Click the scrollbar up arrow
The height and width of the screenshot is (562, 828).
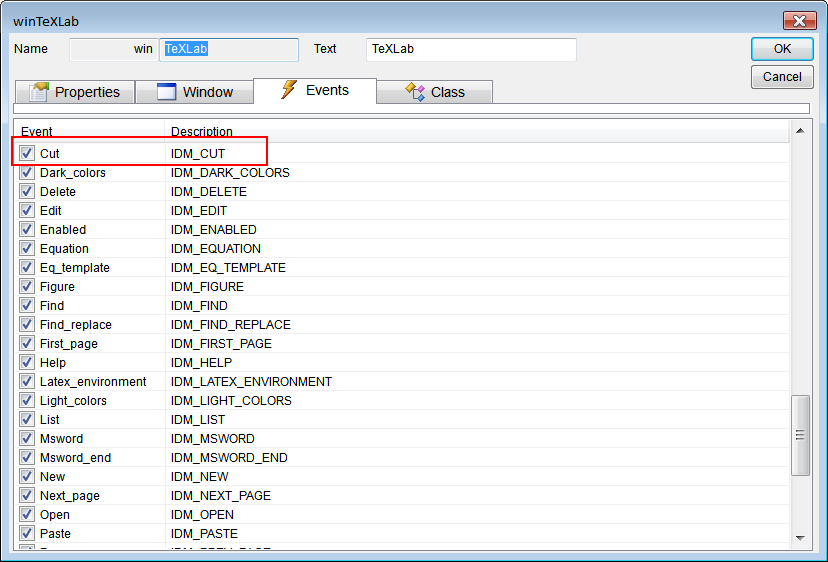coord(800,130)
